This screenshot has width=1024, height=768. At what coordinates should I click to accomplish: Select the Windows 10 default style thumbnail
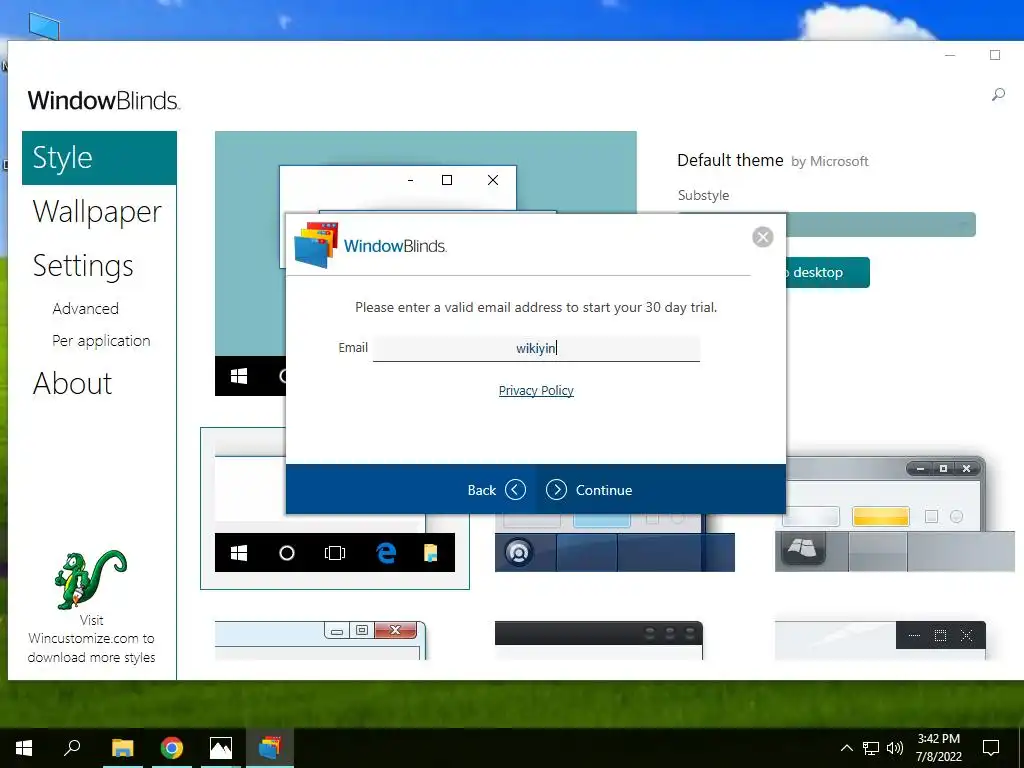[x=335, y=509]
